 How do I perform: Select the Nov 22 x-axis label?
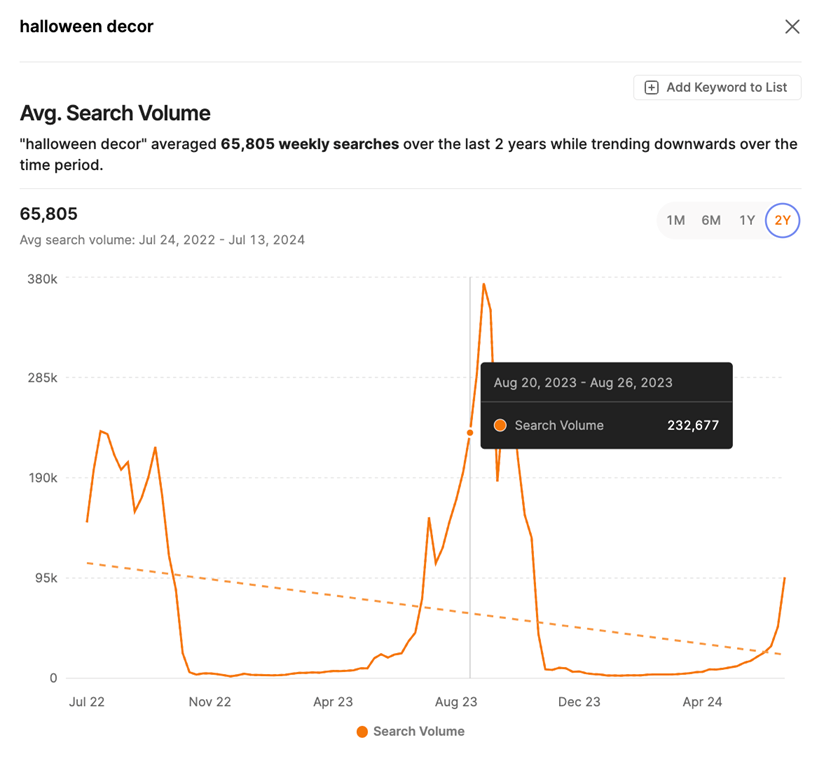(x=210, y=702)
